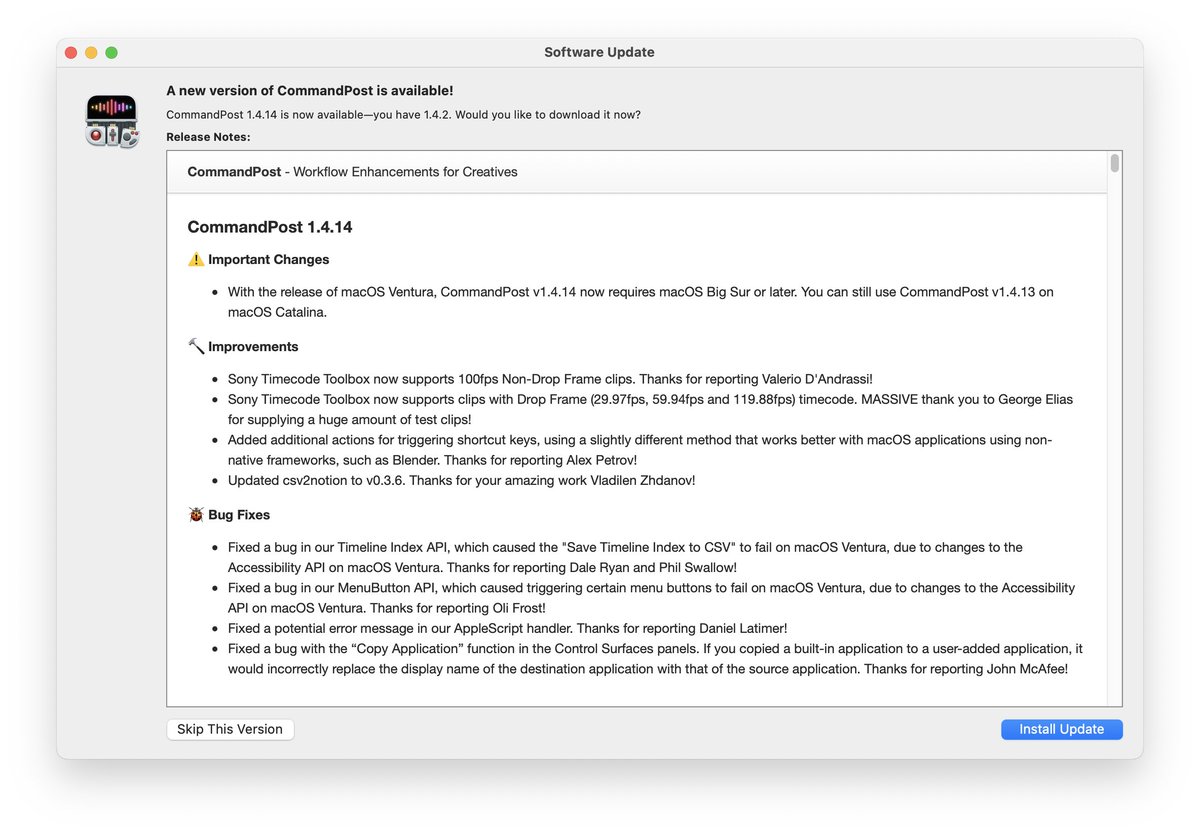Click "Updated csv2notion to v0.3.6" bullet
The height and width of the screenshot is (834, 1200).
461,480
